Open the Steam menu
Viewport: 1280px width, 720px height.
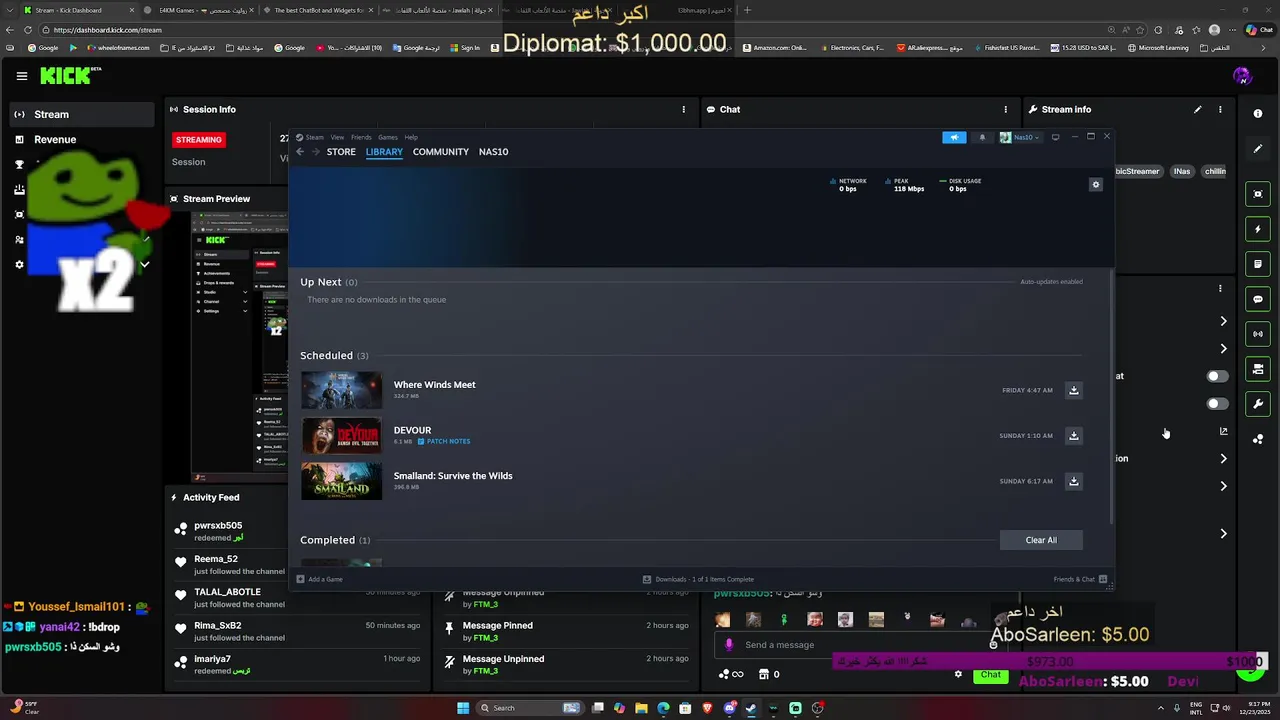pos(314,137)
